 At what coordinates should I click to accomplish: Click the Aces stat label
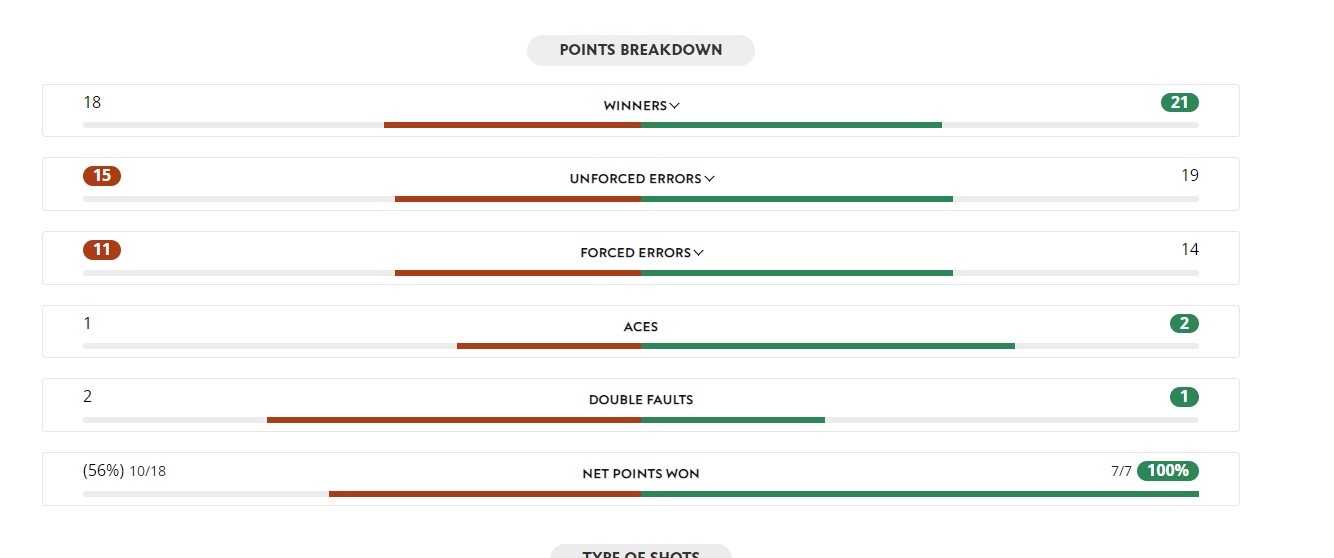640,327
